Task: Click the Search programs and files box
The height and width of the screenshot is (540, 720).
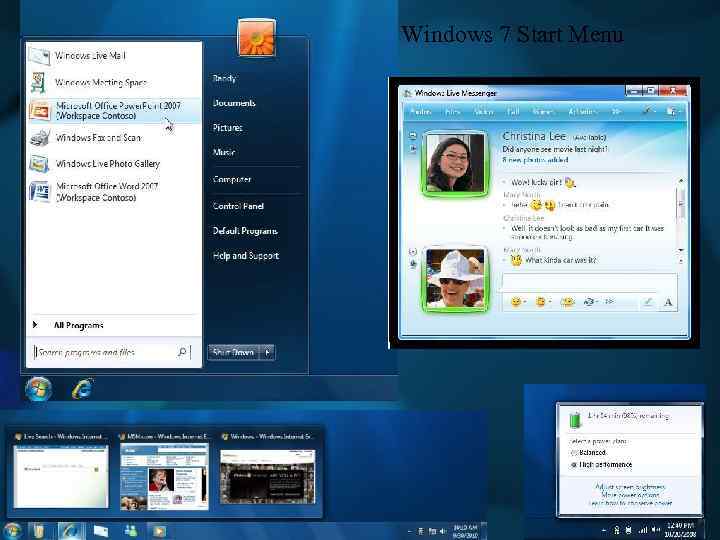Action: (112, 352)
